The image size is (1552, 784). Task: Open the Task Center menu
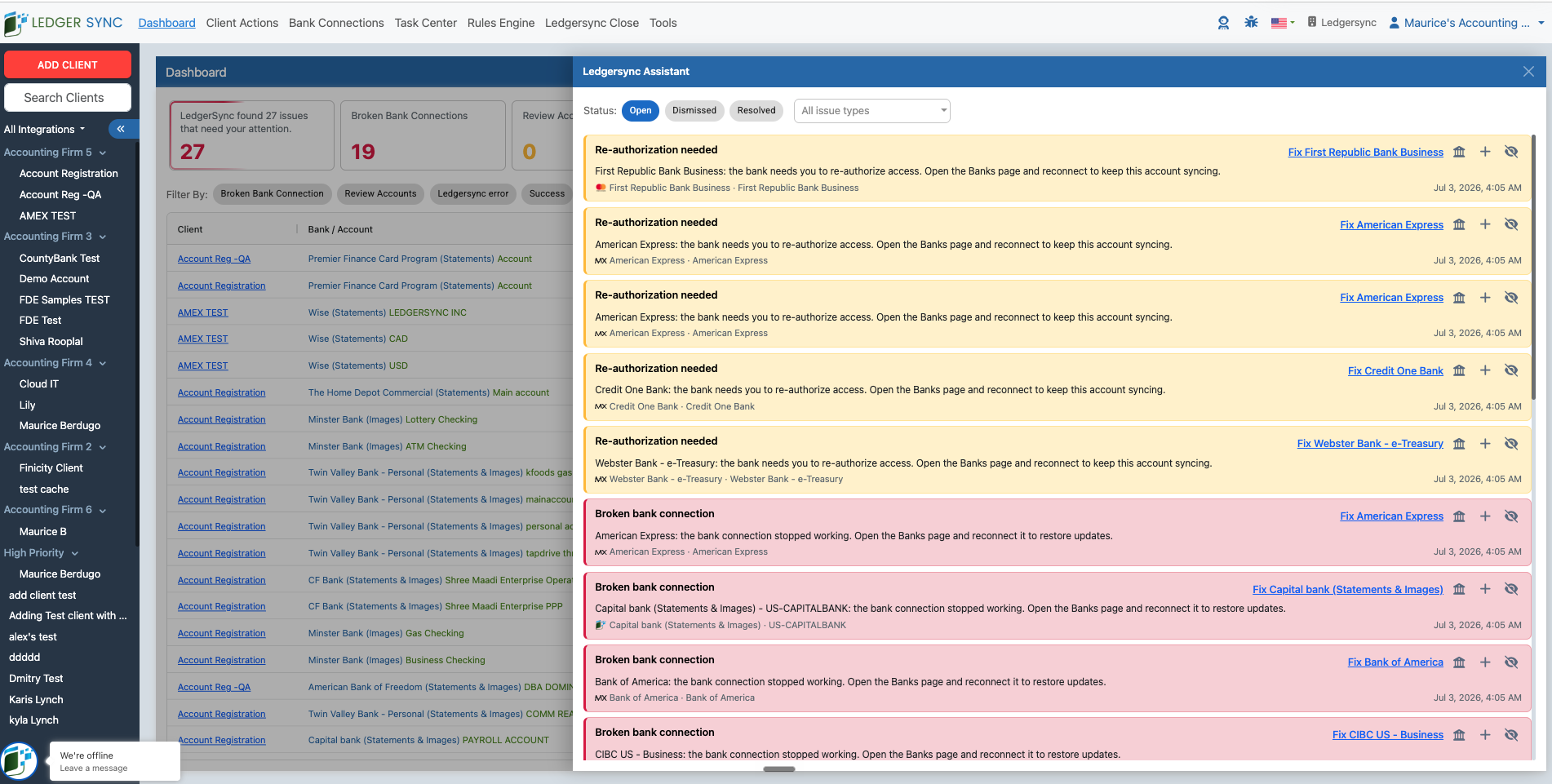click(426, 23)
